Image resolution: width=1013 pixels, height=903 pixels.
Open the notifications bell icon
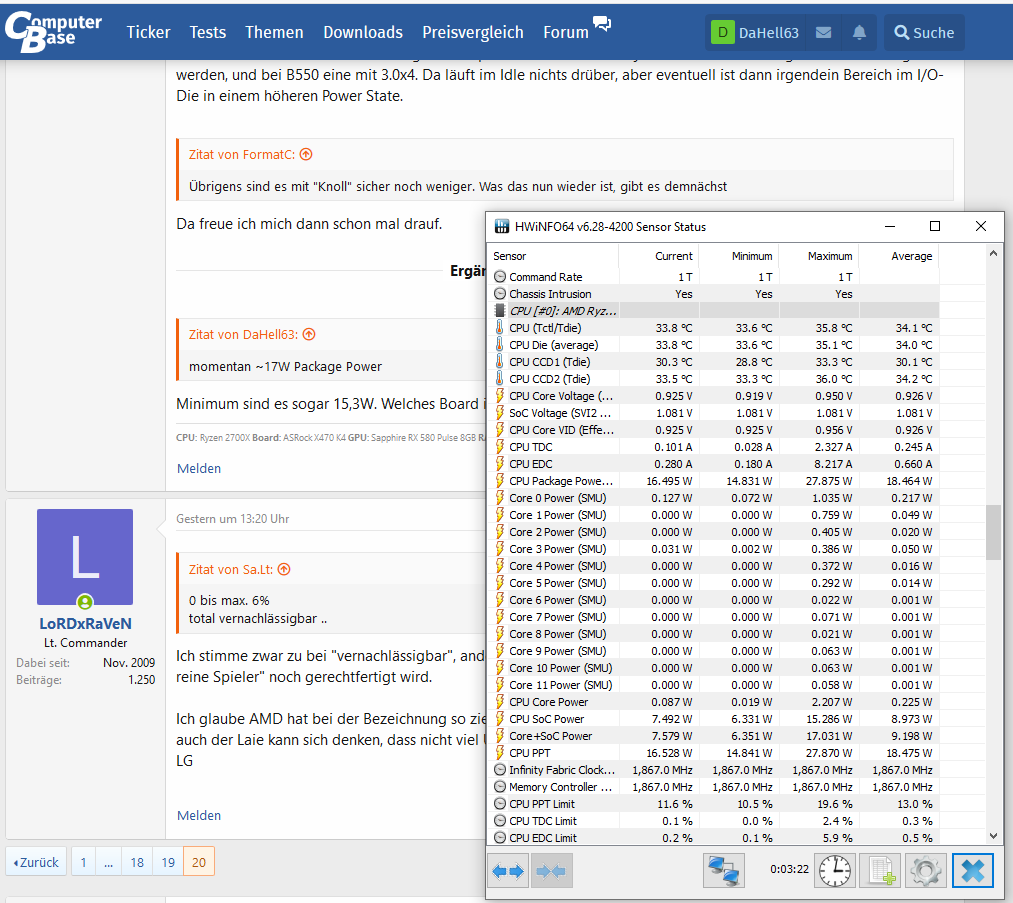(859, 32)
